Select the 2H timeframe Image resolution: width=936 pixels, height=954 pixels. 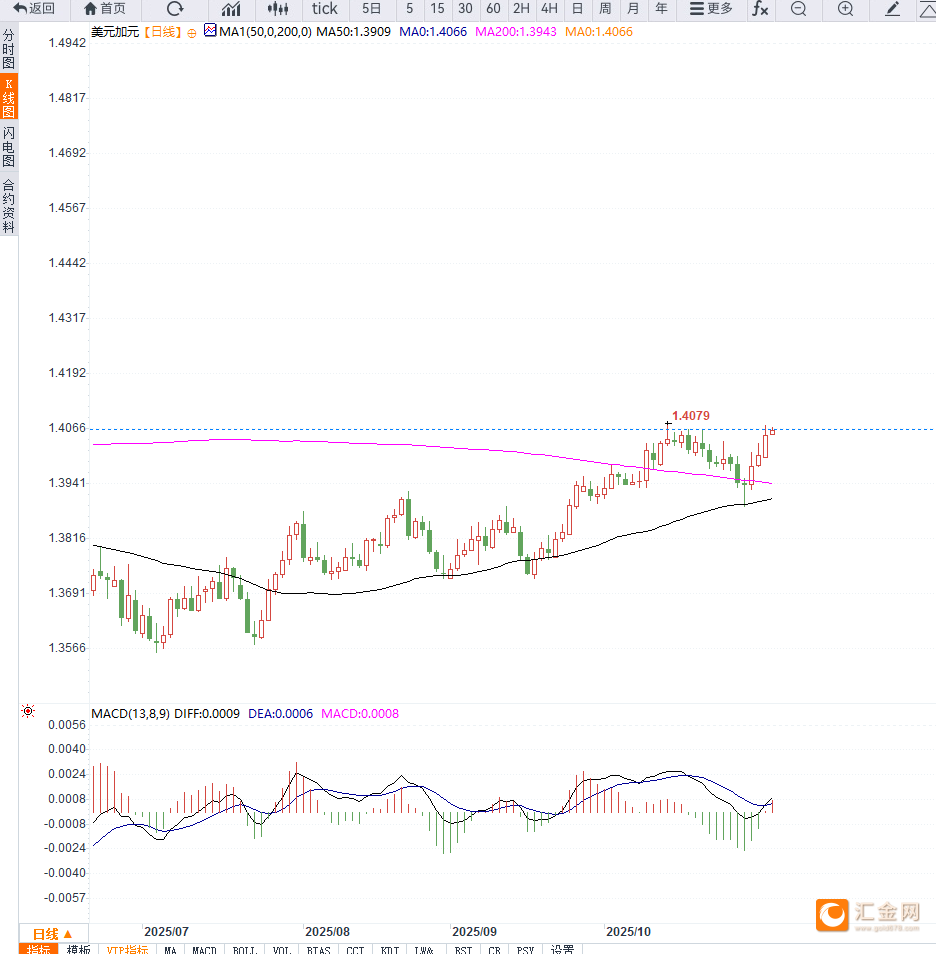pos(521,9)
